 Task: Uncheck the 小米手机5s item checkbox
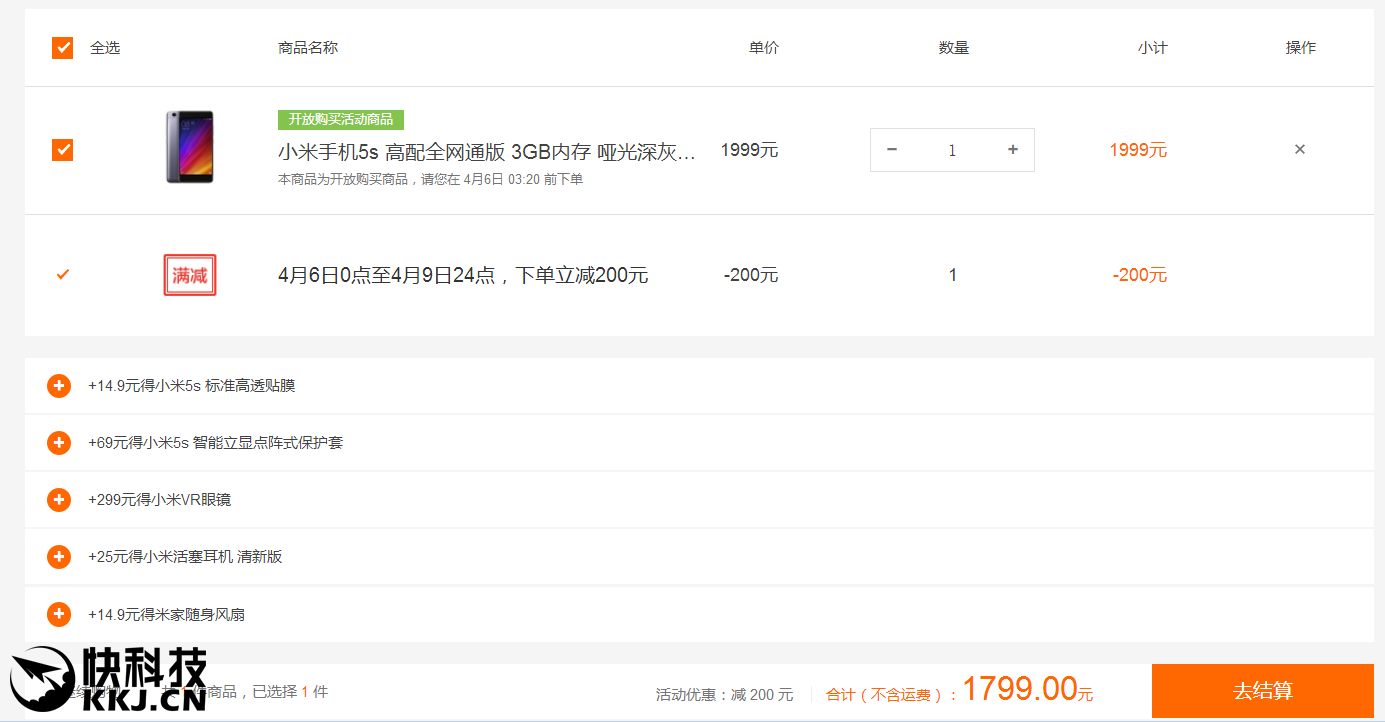(x=63, y=150)
